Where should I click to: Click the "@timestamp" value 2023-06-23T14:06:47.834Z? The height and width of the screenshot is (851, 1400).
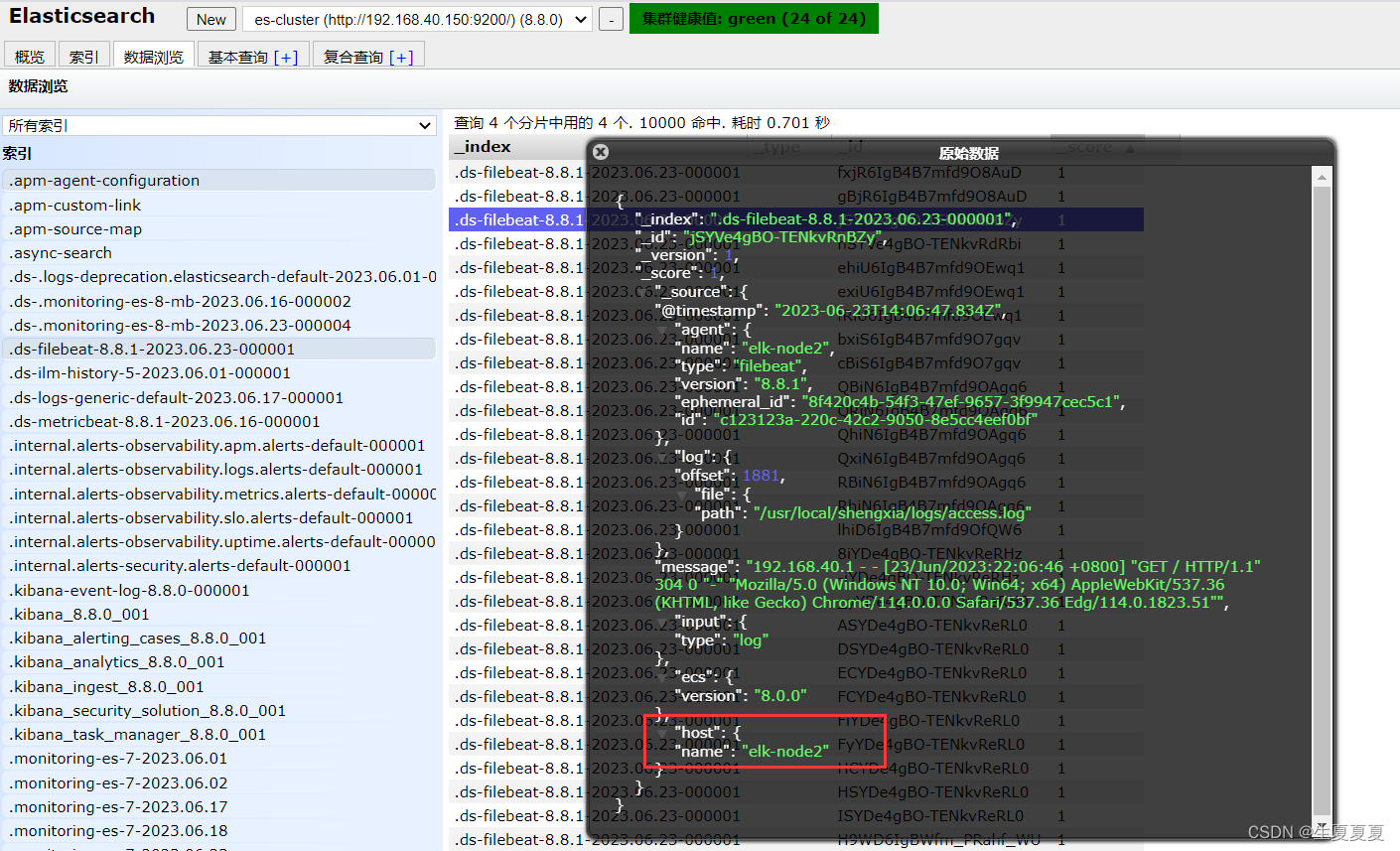point(889,310)
